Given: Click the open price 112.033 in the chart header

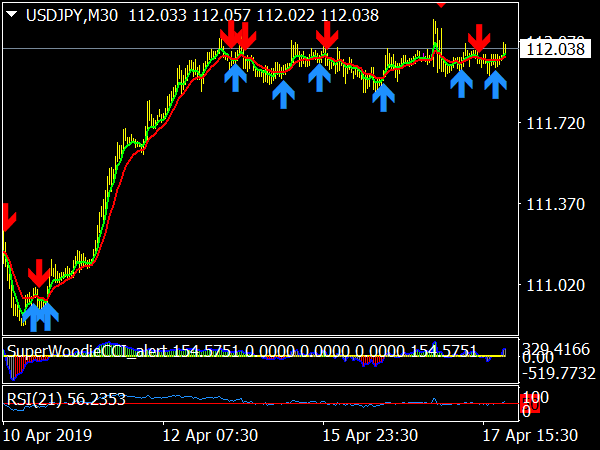Looking at the screenshot, I should (x=158, y=16).
